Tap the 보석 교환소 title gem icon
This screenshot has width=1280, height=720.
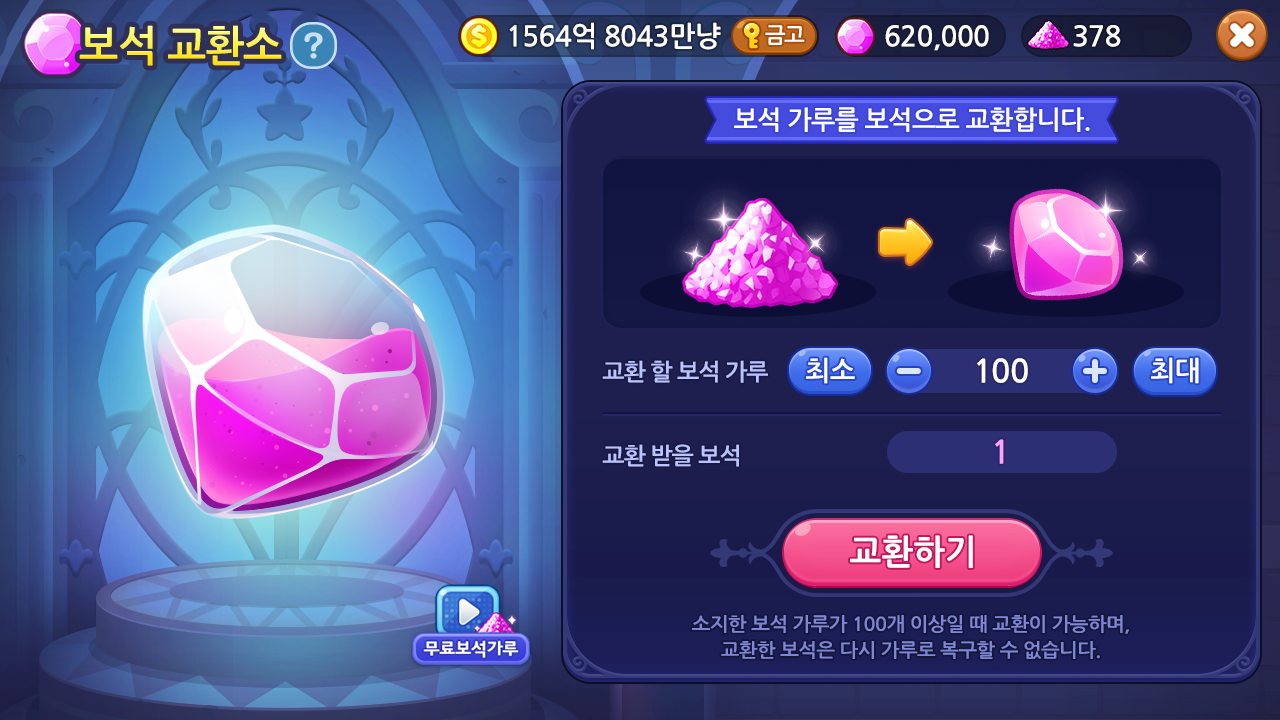(x=52, y=45)
